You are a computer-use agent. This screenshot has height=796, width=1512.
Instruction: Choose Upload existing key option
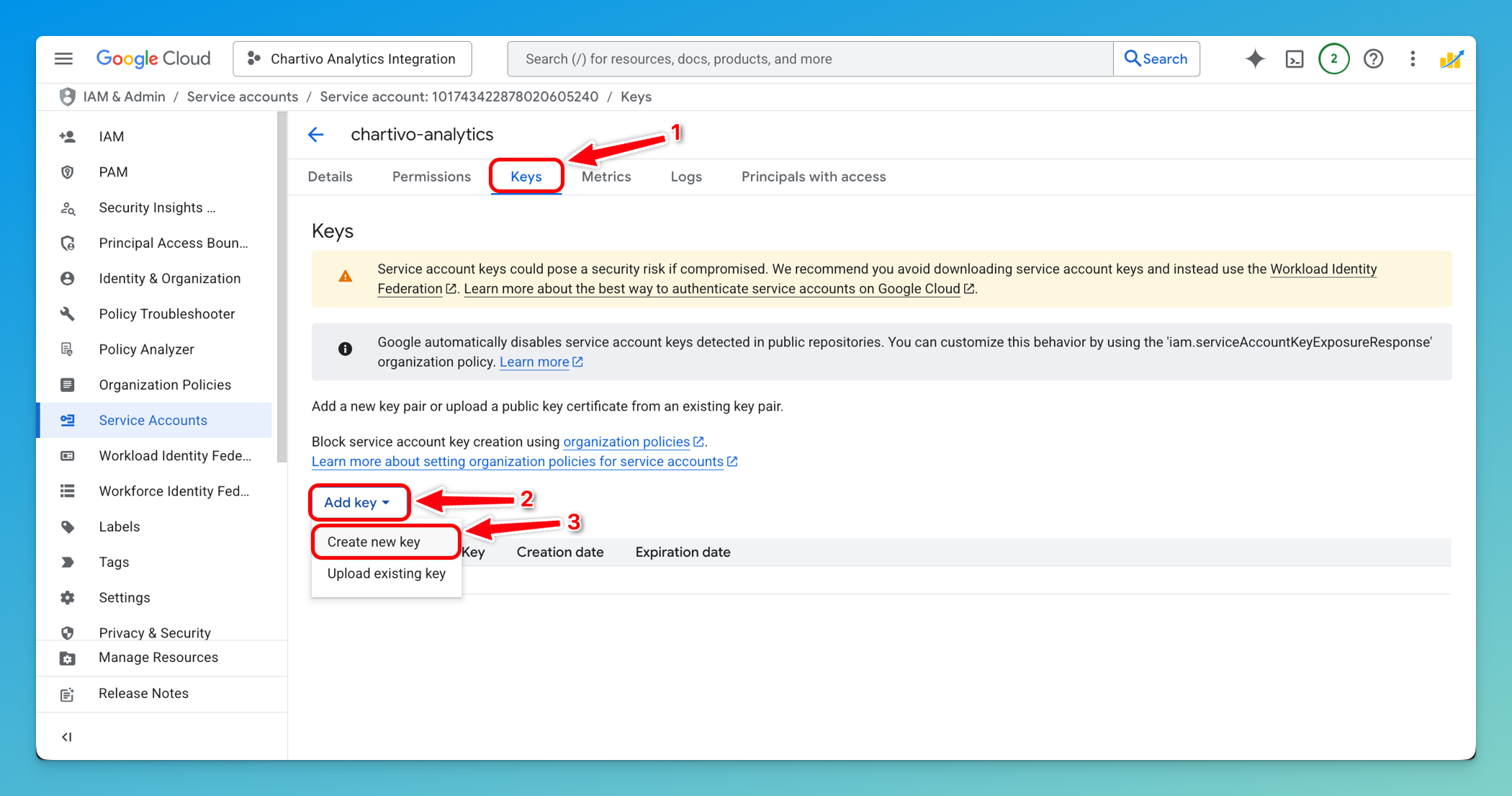click(386, 573)
